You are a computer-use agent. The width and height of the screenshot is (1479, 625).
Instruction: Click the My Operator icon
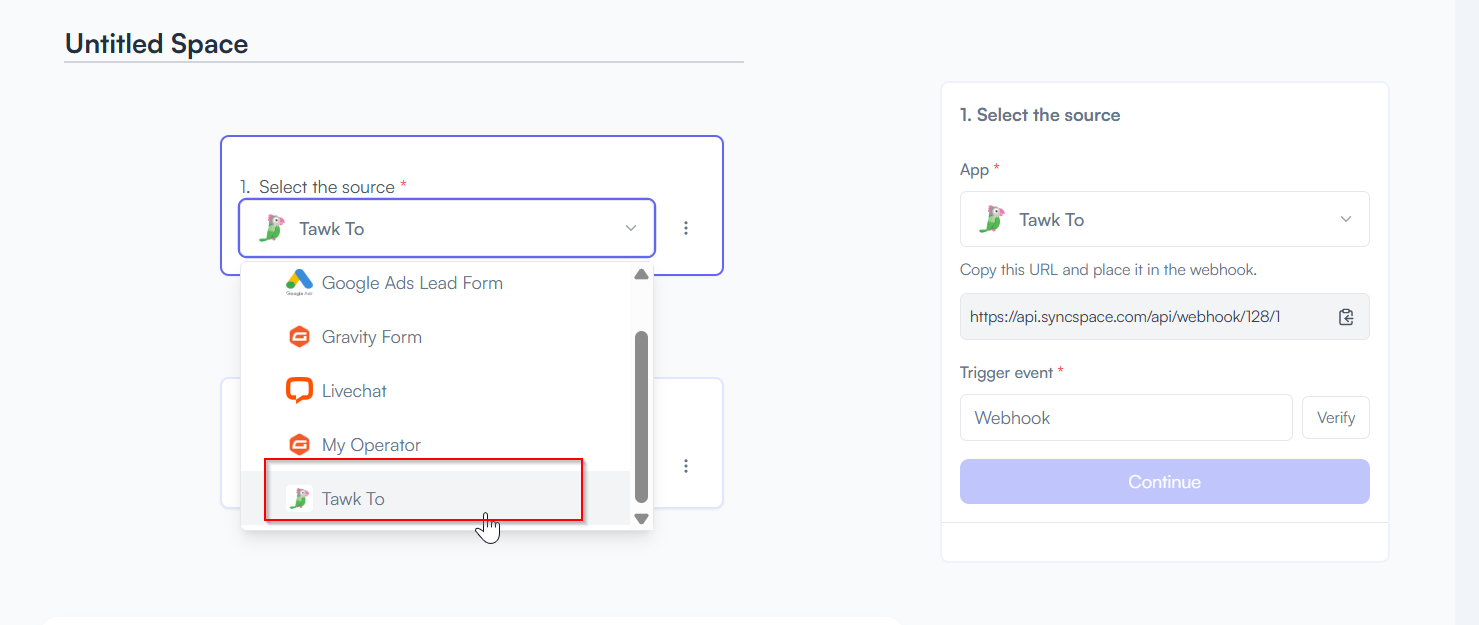pos(299,445)
